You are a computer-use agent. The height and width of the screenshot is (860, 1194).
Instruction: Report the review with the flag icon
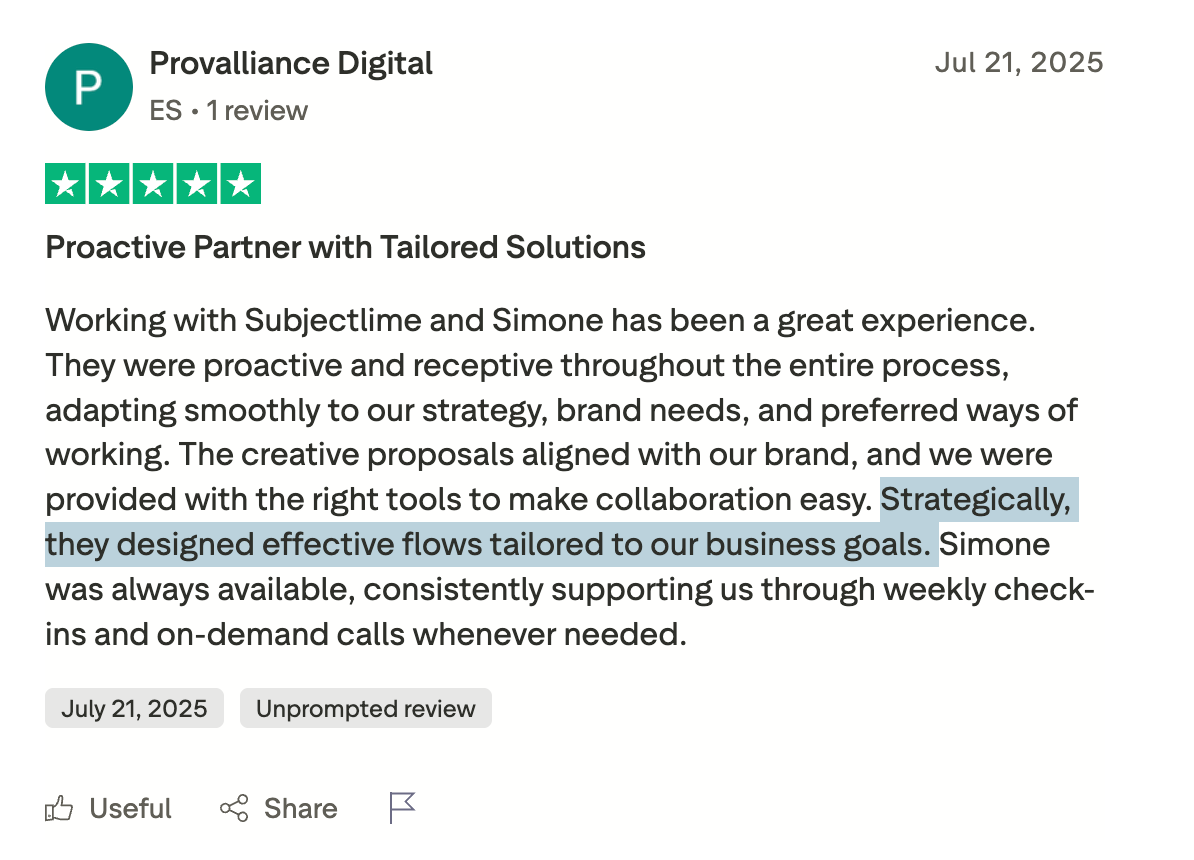tap(402, 808)
